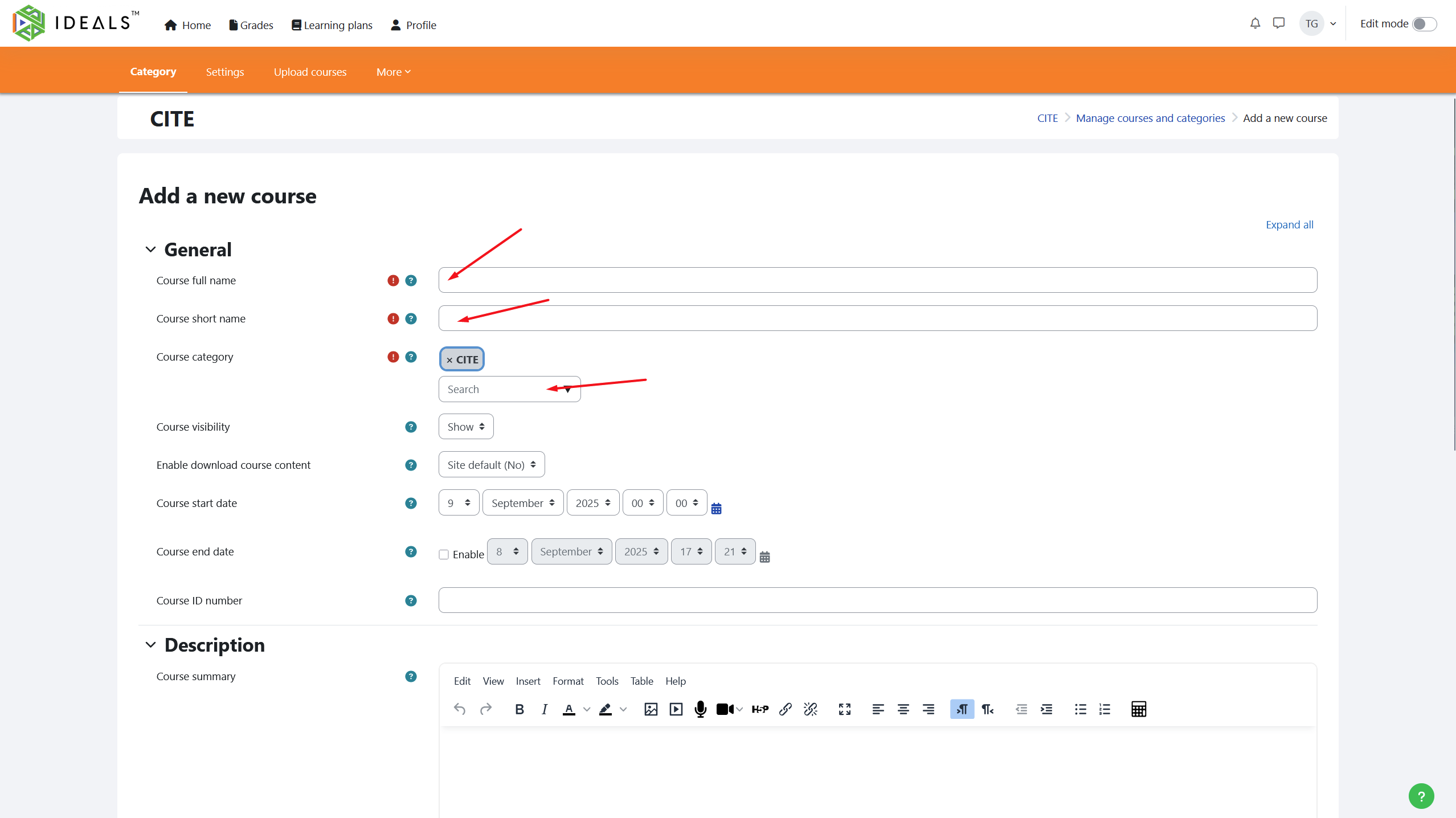The image size is (1456, 818).
Task: Toggle fullscreen editor mode icon
Action: point(844,709)
